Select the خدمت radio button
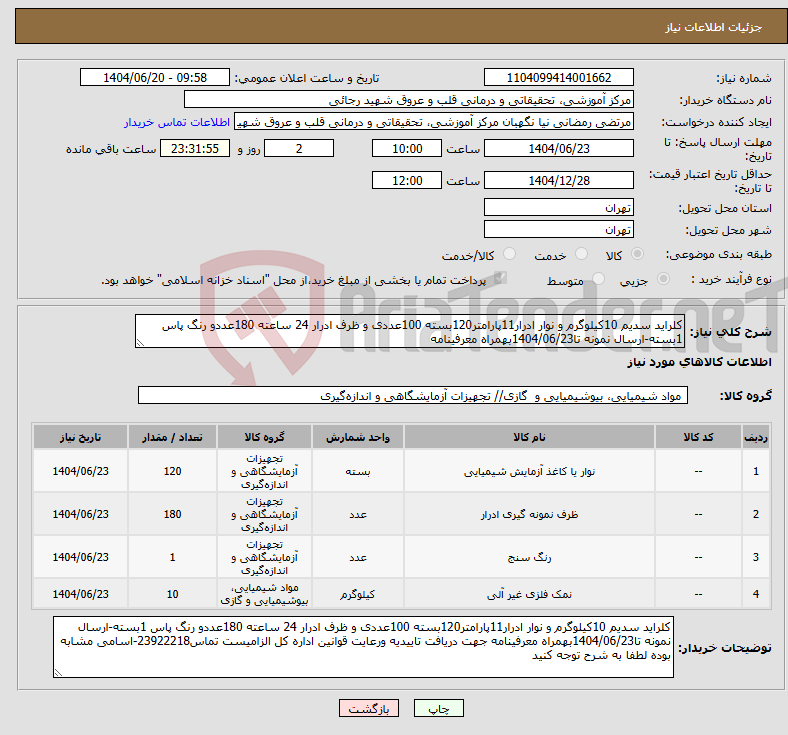This screenshot has width=788, height=735. pyautogui.click(x=581, y=254)
